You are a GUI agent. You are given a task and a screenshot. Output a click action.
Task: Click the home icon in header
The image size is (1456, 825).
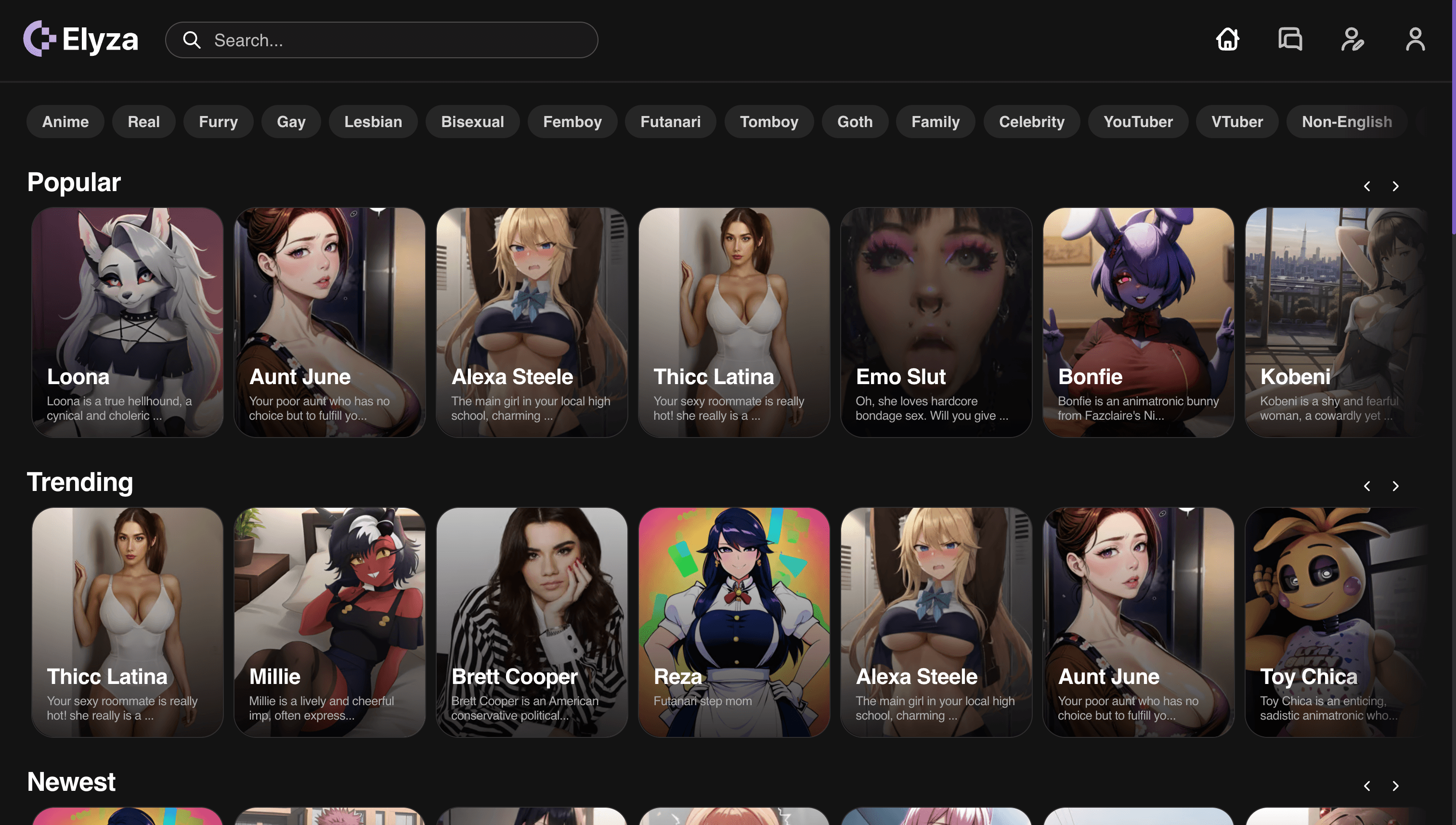[1228, 39]
